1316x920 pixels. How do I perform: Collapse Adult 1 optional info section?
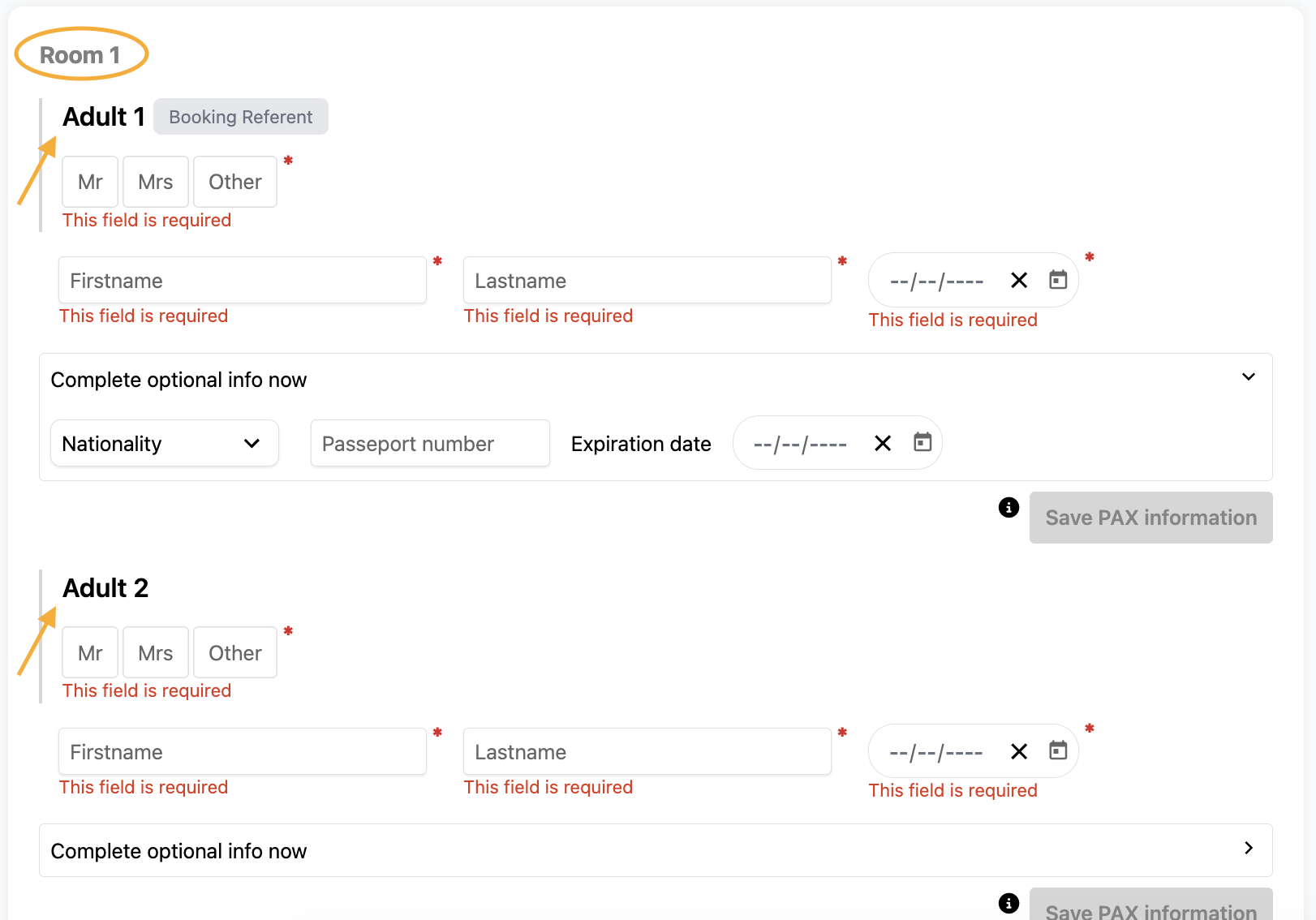tap(1248, 377)
